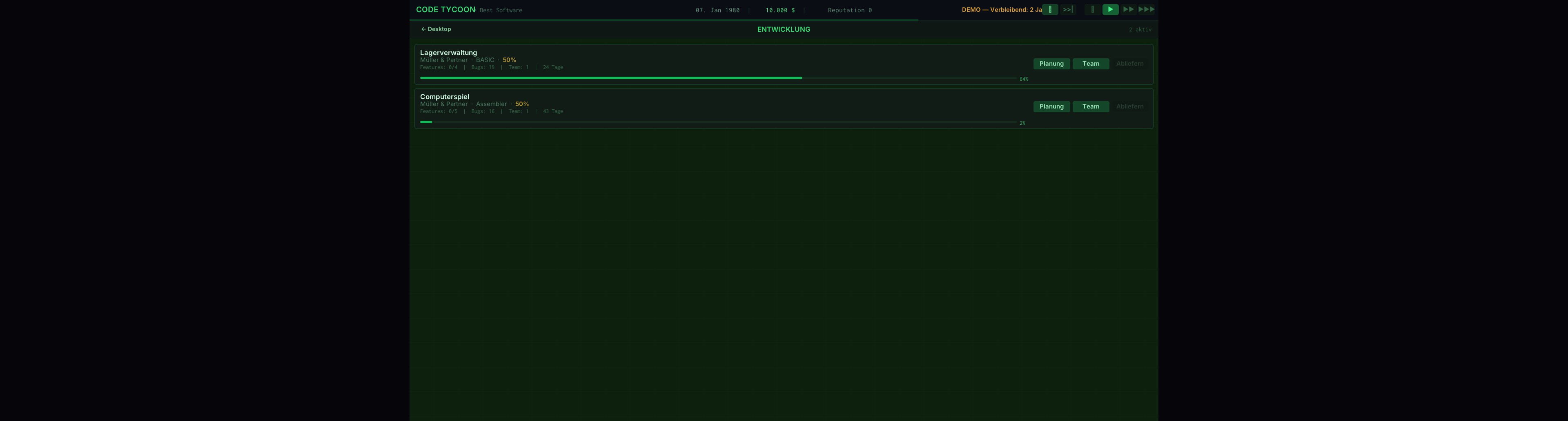Click the 10.000 $ balance display
Image resolution: width=1568 pixels, height=421 pixels.
(x=780, y=10)
